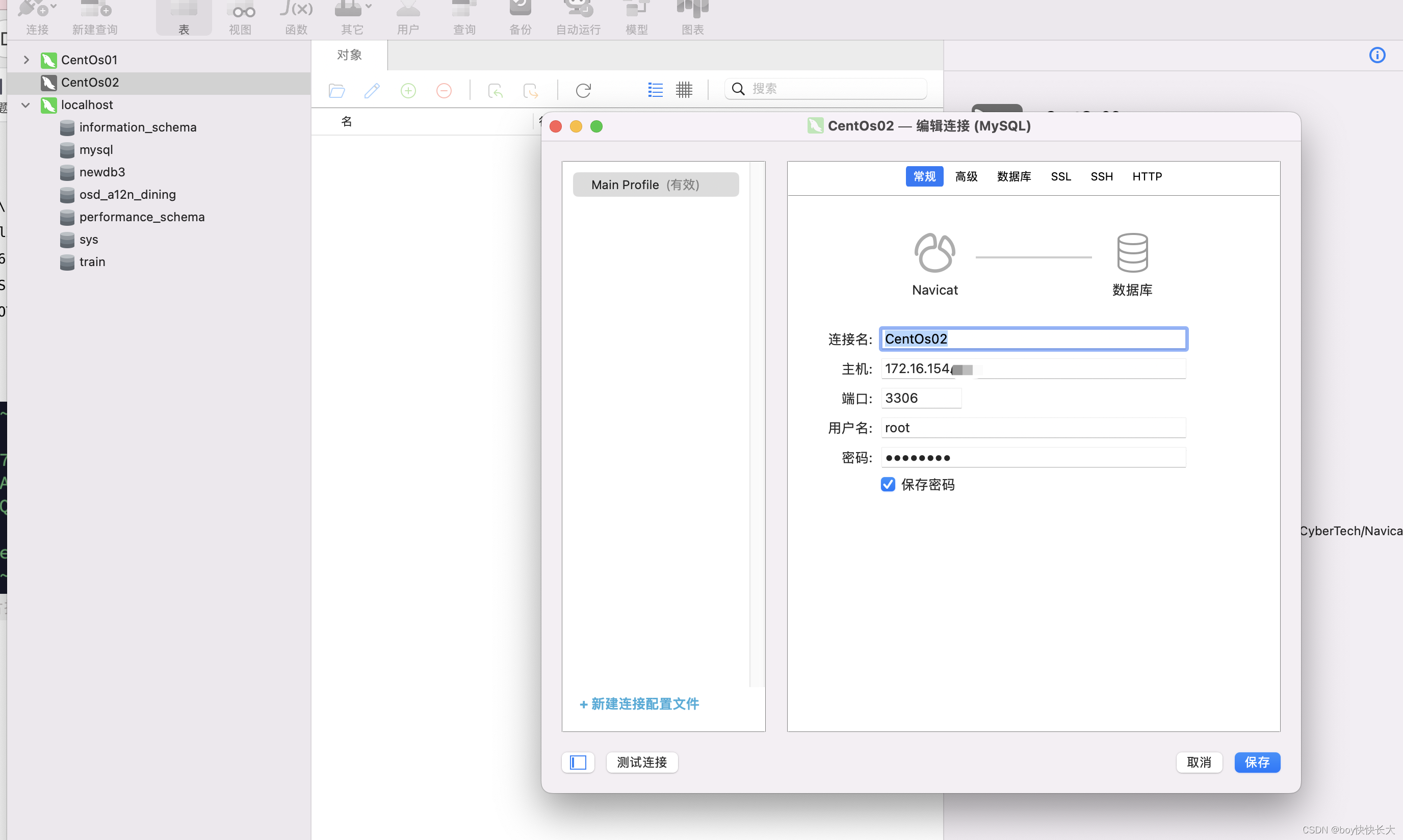Click the design table pencil icon
This screenshot has width=1403, height=840.
373,90
